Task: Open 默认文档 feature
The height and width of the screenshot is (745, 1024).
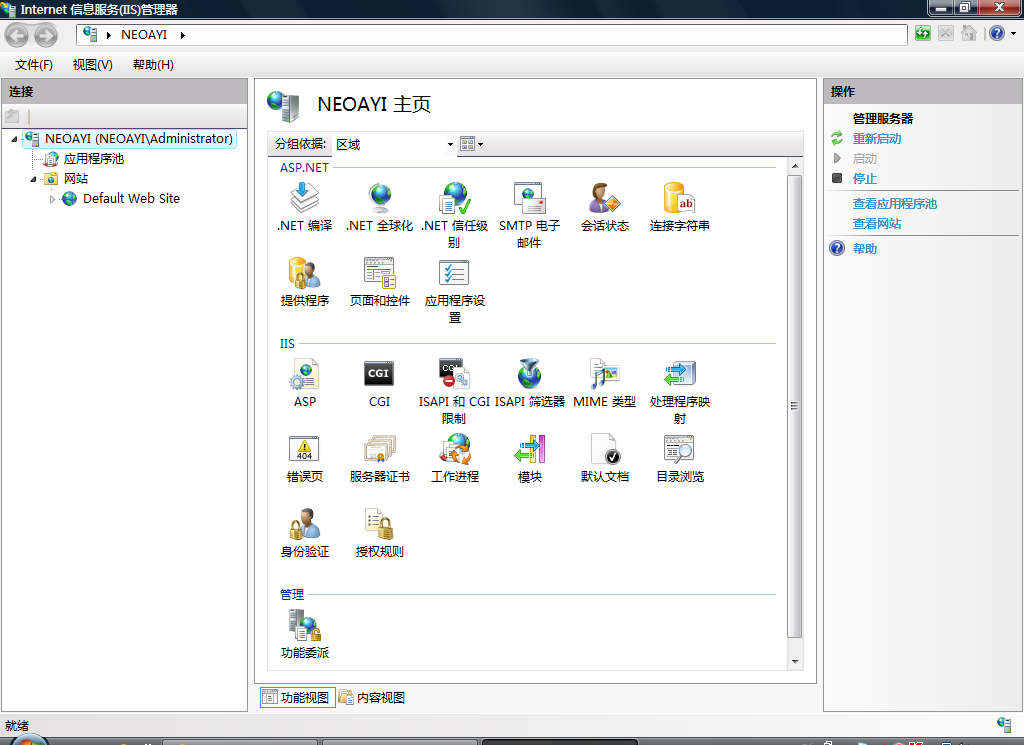Action: [x=605, y=458]
